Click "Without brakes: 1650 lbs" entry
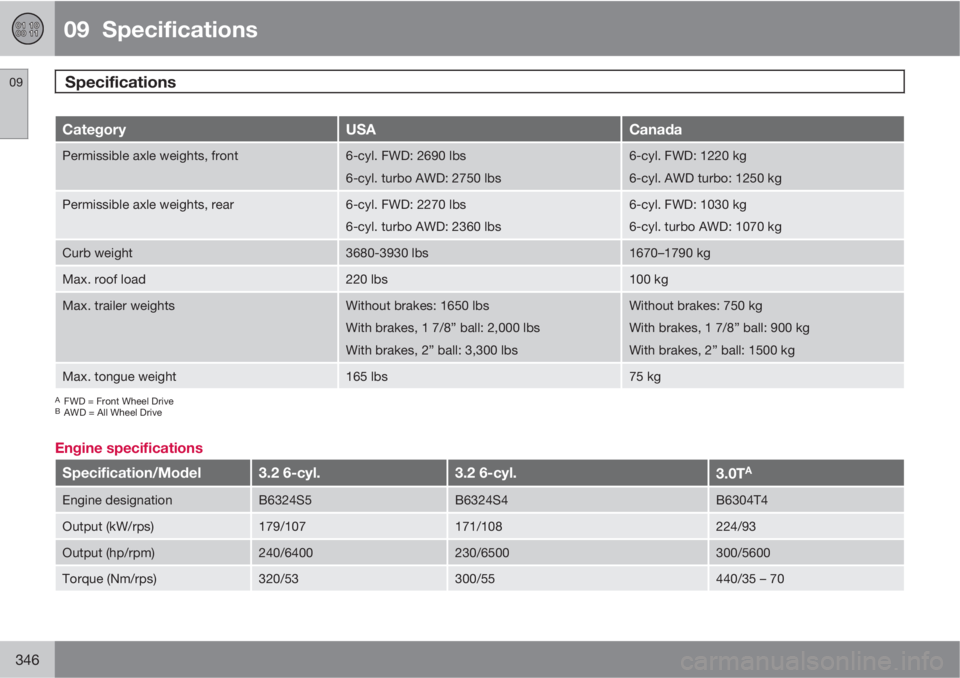 click(x=417, y=306)
